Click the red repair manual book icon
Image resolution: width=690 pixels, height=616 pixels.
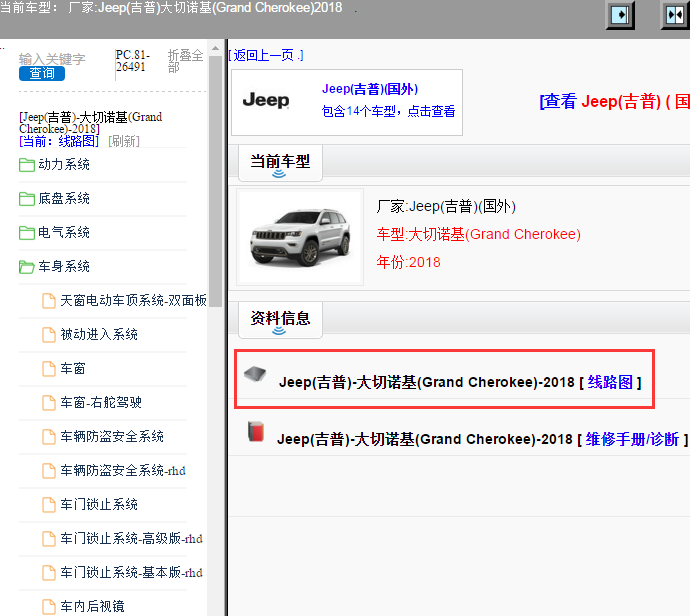[x=256, y=432]
